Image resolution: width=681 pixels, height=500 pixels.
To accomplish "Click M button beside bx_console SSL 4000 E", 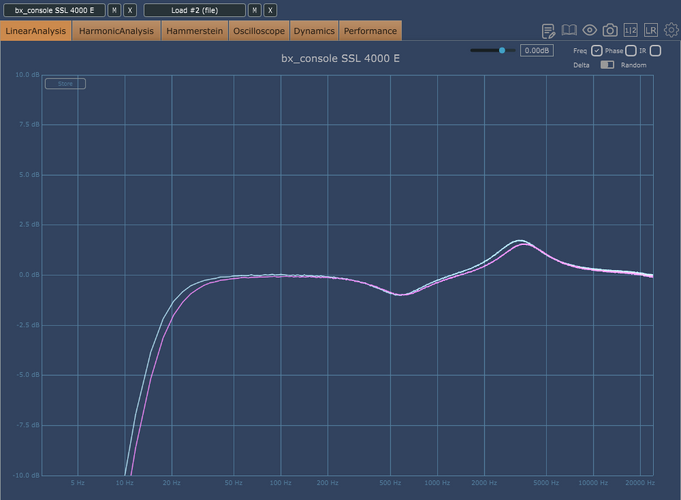I will click(114, 10).
